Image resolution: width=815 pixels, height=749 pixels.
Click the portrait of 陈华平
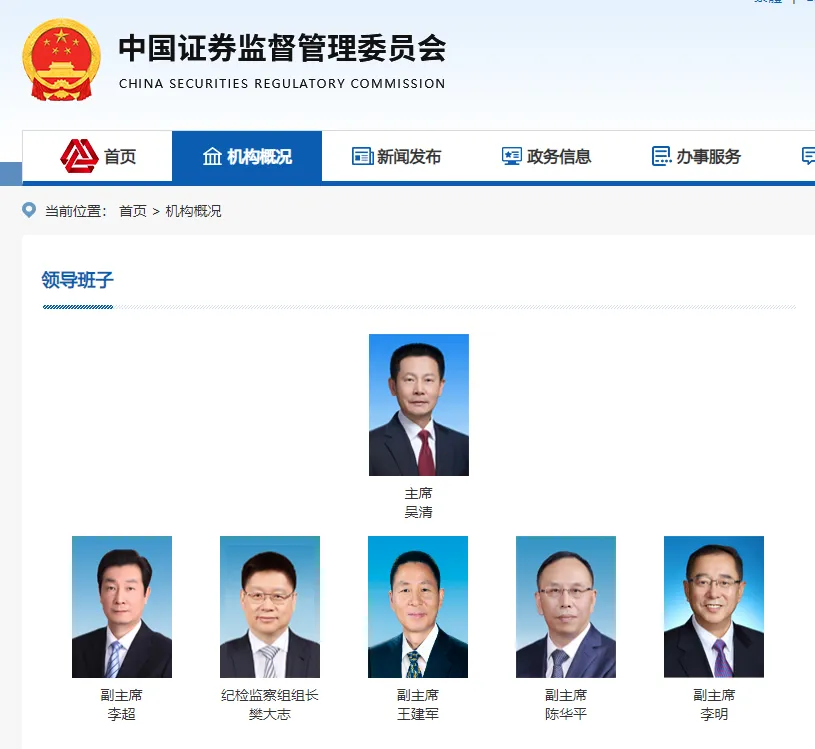click(x=566, y=607)
